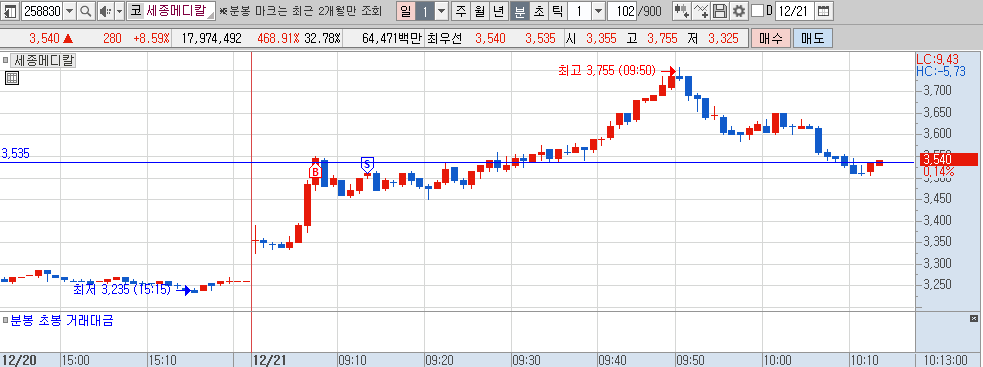The height and width of the screenshot is (367, 983).
Task: Click the B buy marker on chart
Action: pyautogui.click(x=315, y=171)
